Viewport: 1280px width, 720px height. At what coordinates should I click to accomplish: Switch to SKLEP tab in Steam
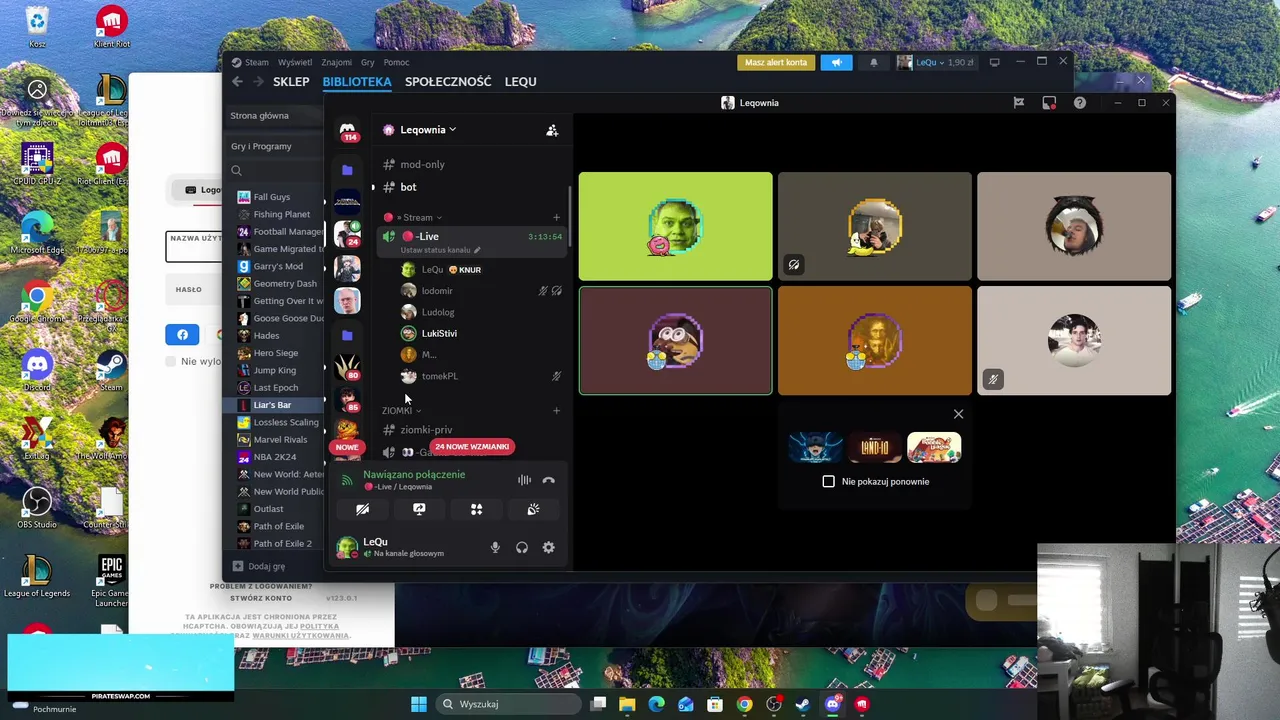pos(291,82)
